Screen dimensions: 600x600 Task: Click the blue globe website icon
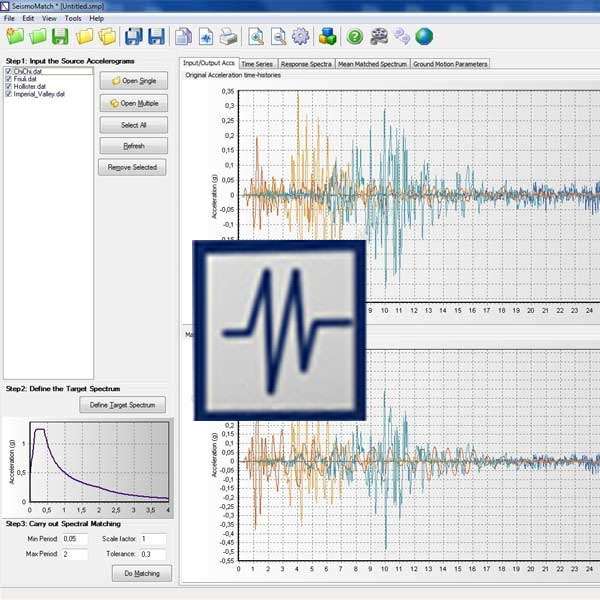click(x=424, y=37)
